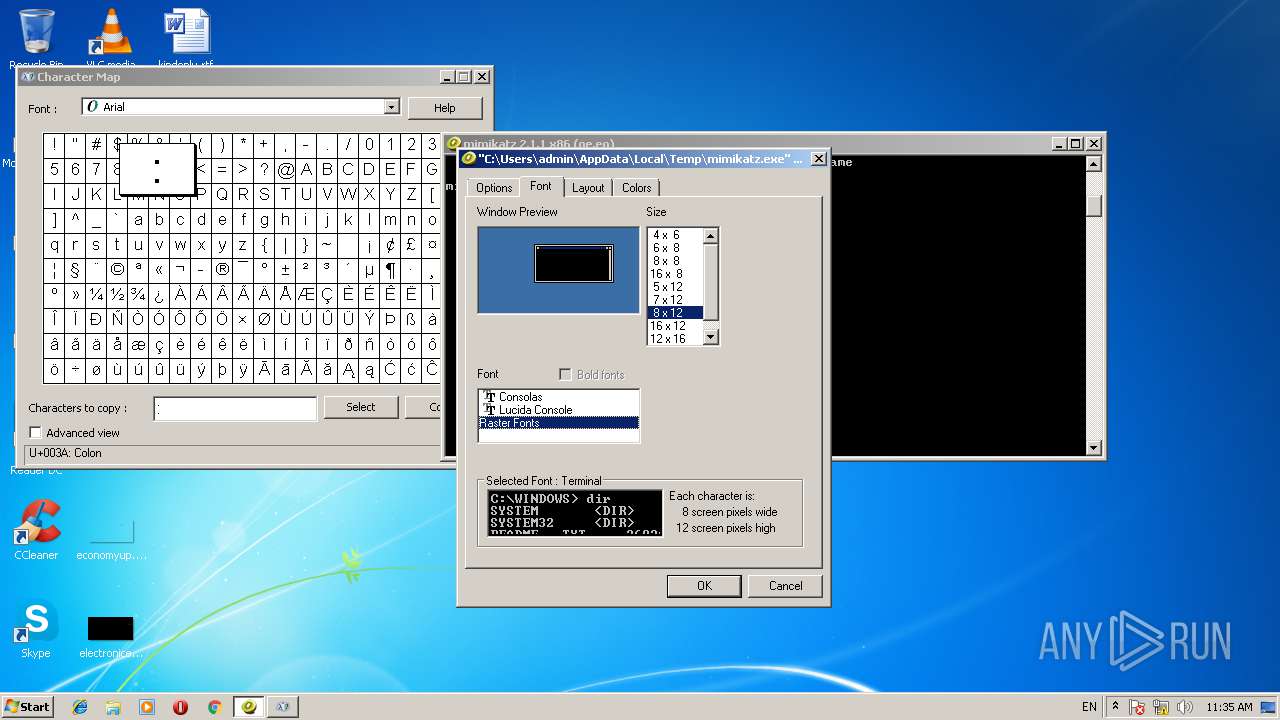Open the volume speaker tray icon
1280x720 pixels.
point(1183,707)
